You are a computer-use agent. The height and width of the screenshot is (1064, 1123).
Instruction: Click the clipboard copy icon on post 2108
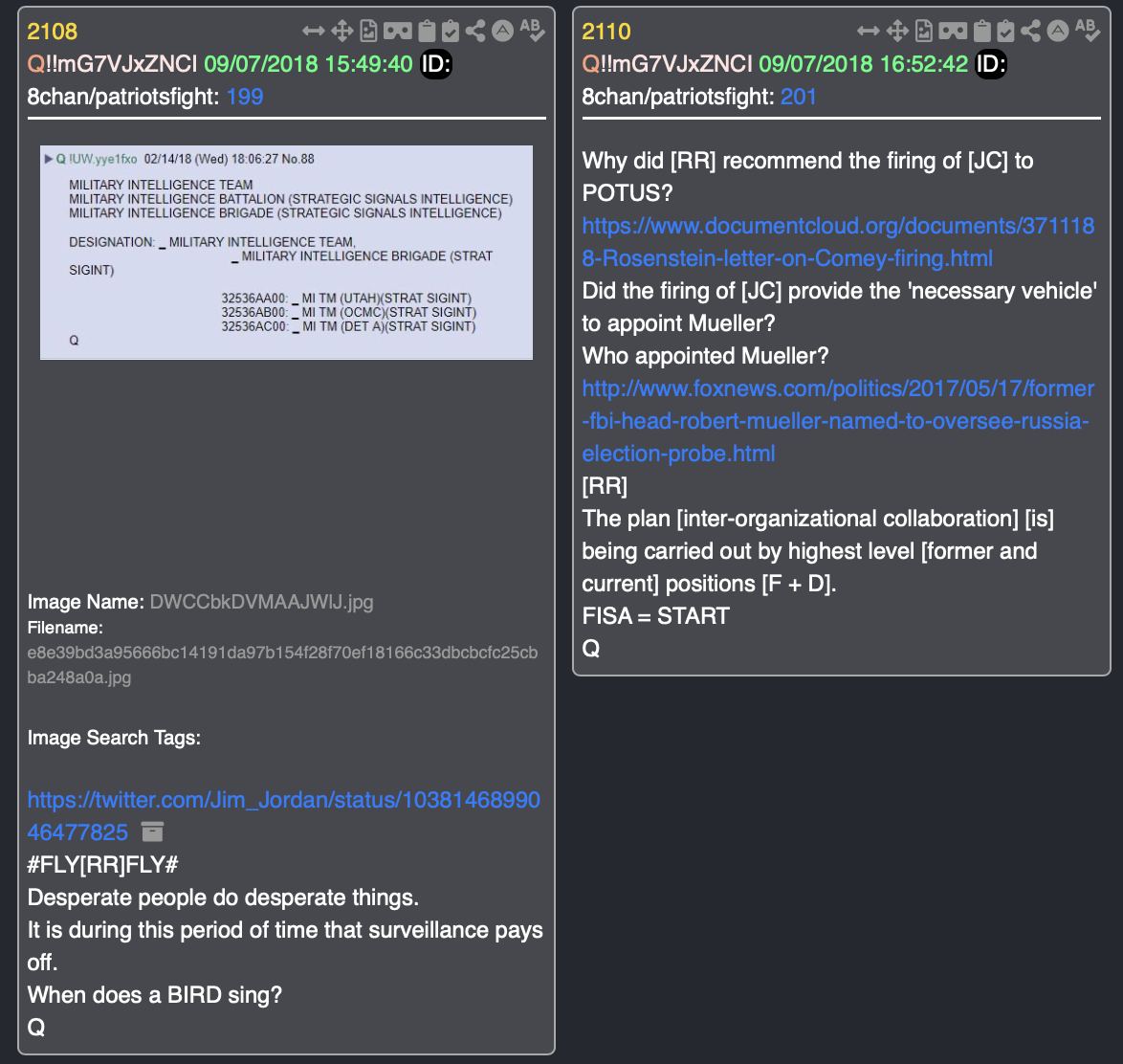pyautogui.click(x=427, y=31)
